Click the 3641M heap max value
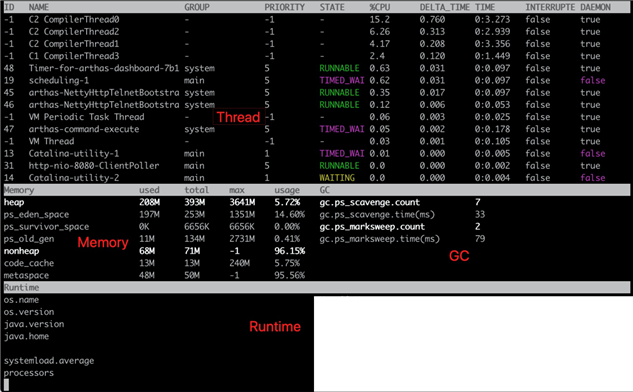This screenshot has height=392, width=633. [242, 202]
